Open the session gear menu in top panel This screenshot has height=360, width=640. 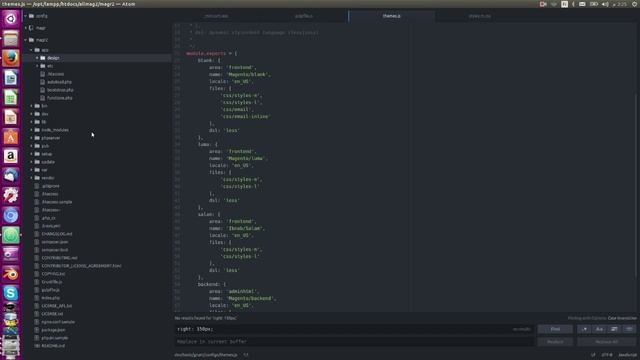[x=635, y=4]
